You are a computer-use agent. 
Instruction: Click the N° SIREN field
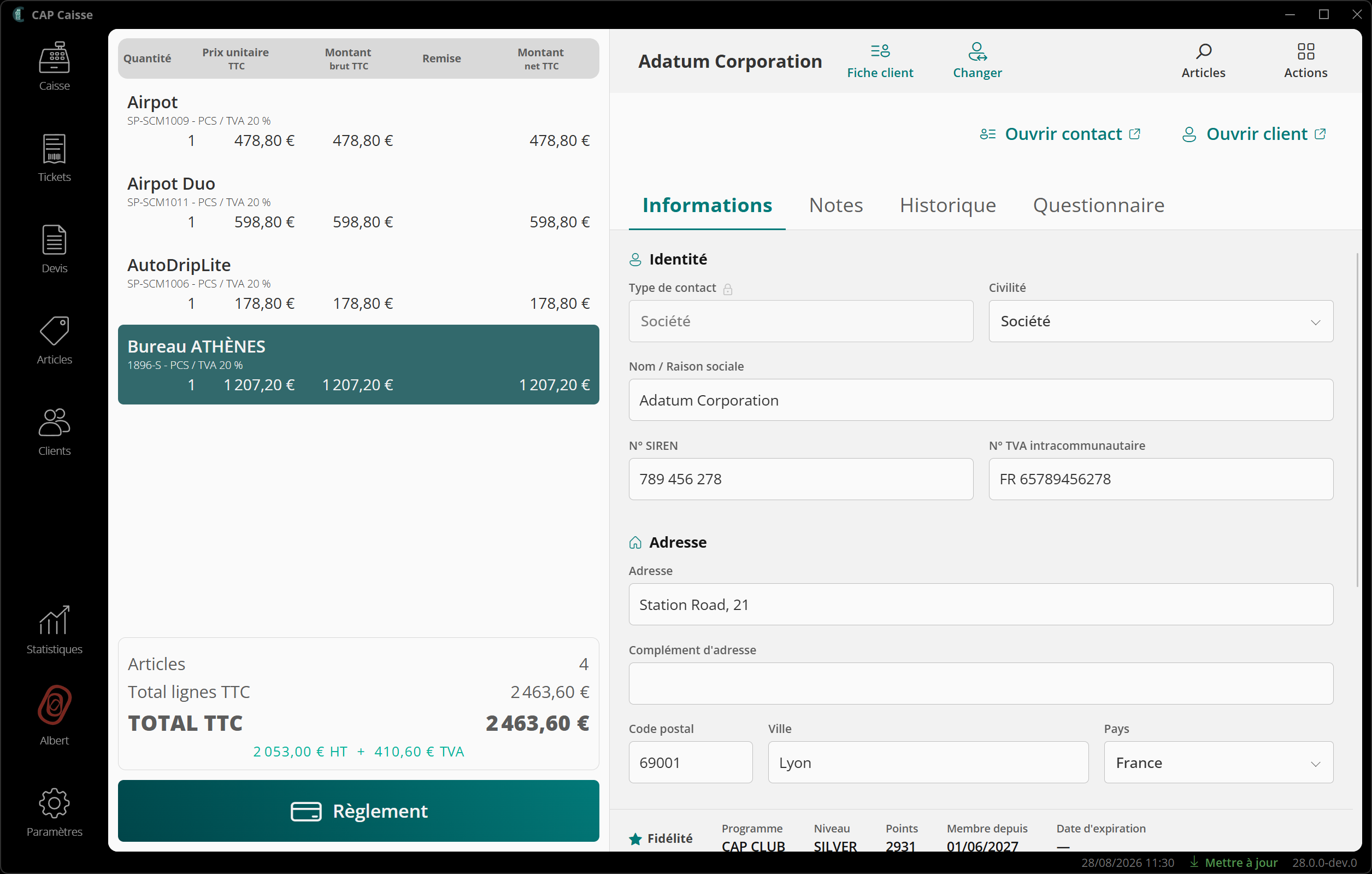(x=800, y=479)
